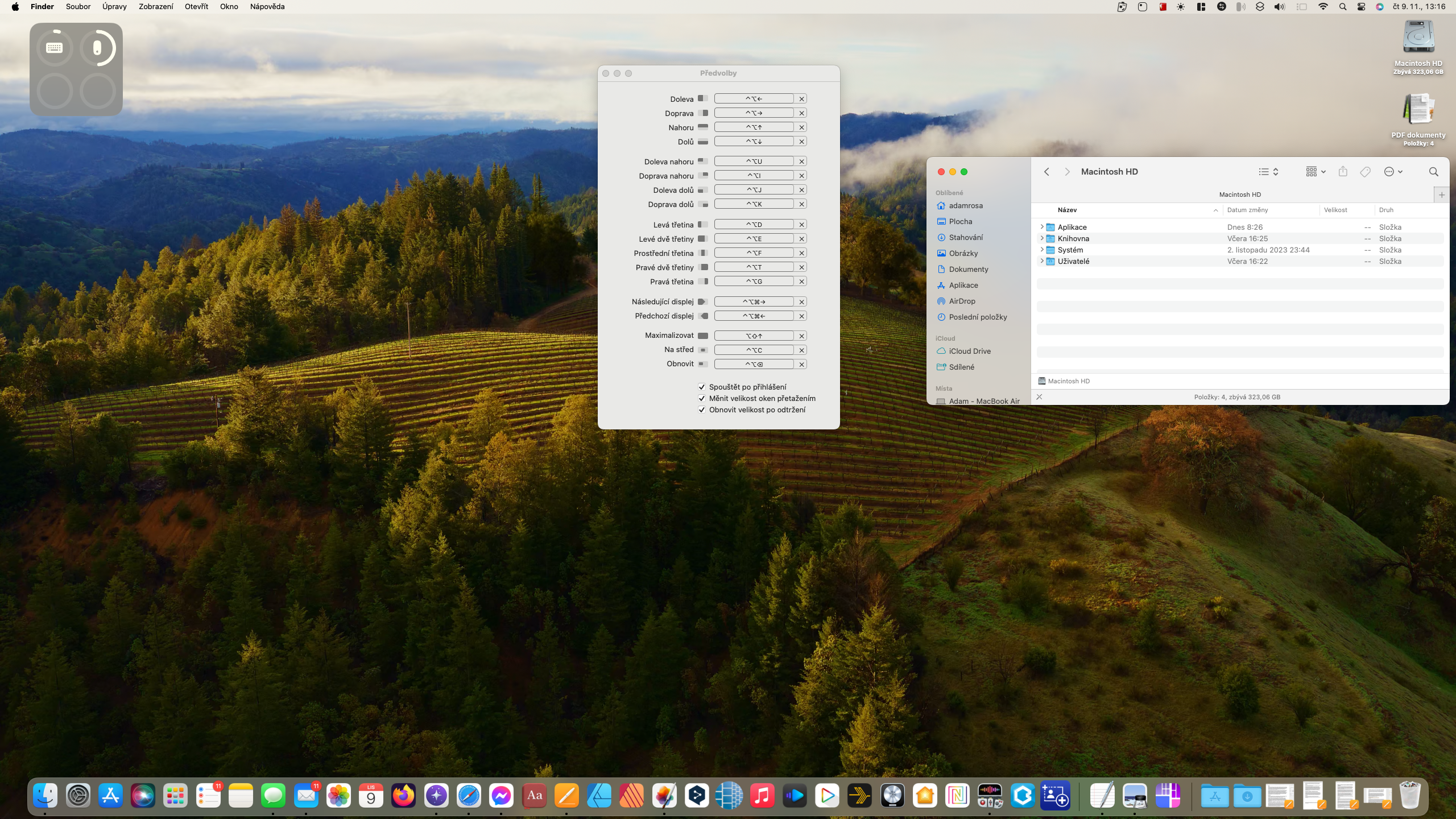Toggle Měnit velikost oken přetažením checkbox
This screenshot has height=819, width=1456.
pos(702,398)
